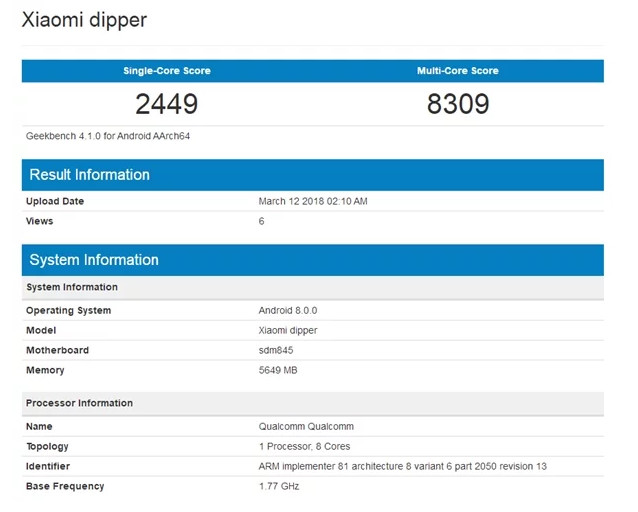This screenshot has width=638, height=512.
Task: Click the Qualcomm Qualcomm processor name
Action: coord(304,426)
